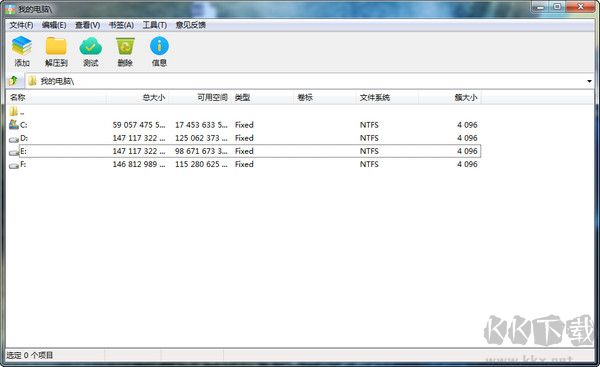Click the 解压到 (Extract to) folder icon
This screenshot has width=600, height=367.
coord(56,46)
